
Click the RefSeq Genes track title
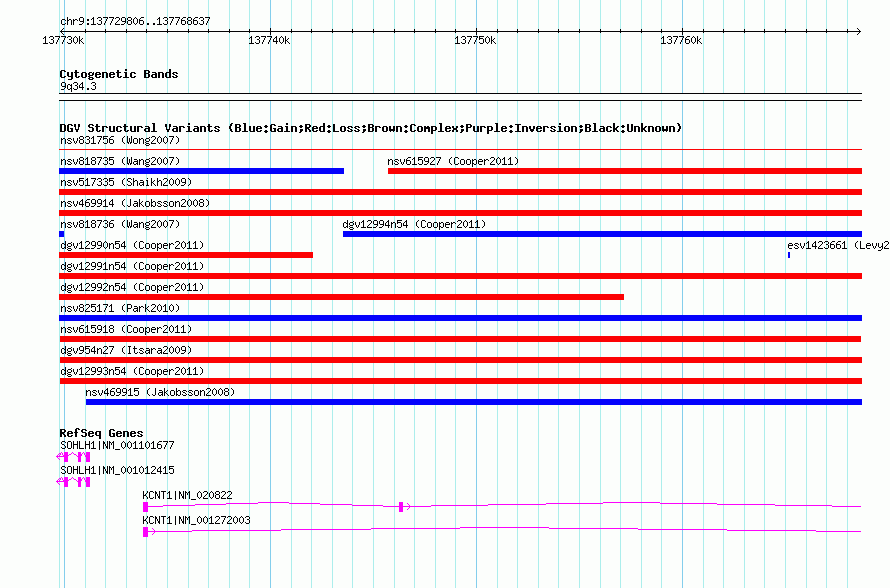[102, 433]
